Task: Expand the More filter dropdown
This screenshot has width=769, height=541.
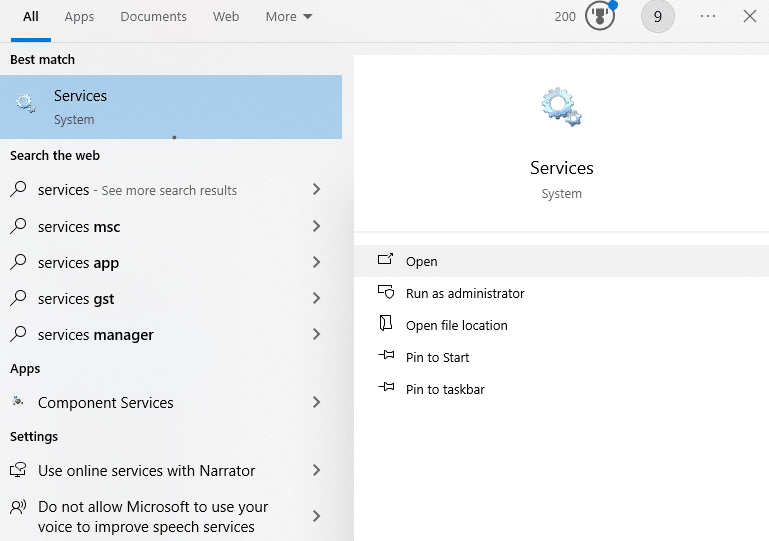Action: (289, 17)
